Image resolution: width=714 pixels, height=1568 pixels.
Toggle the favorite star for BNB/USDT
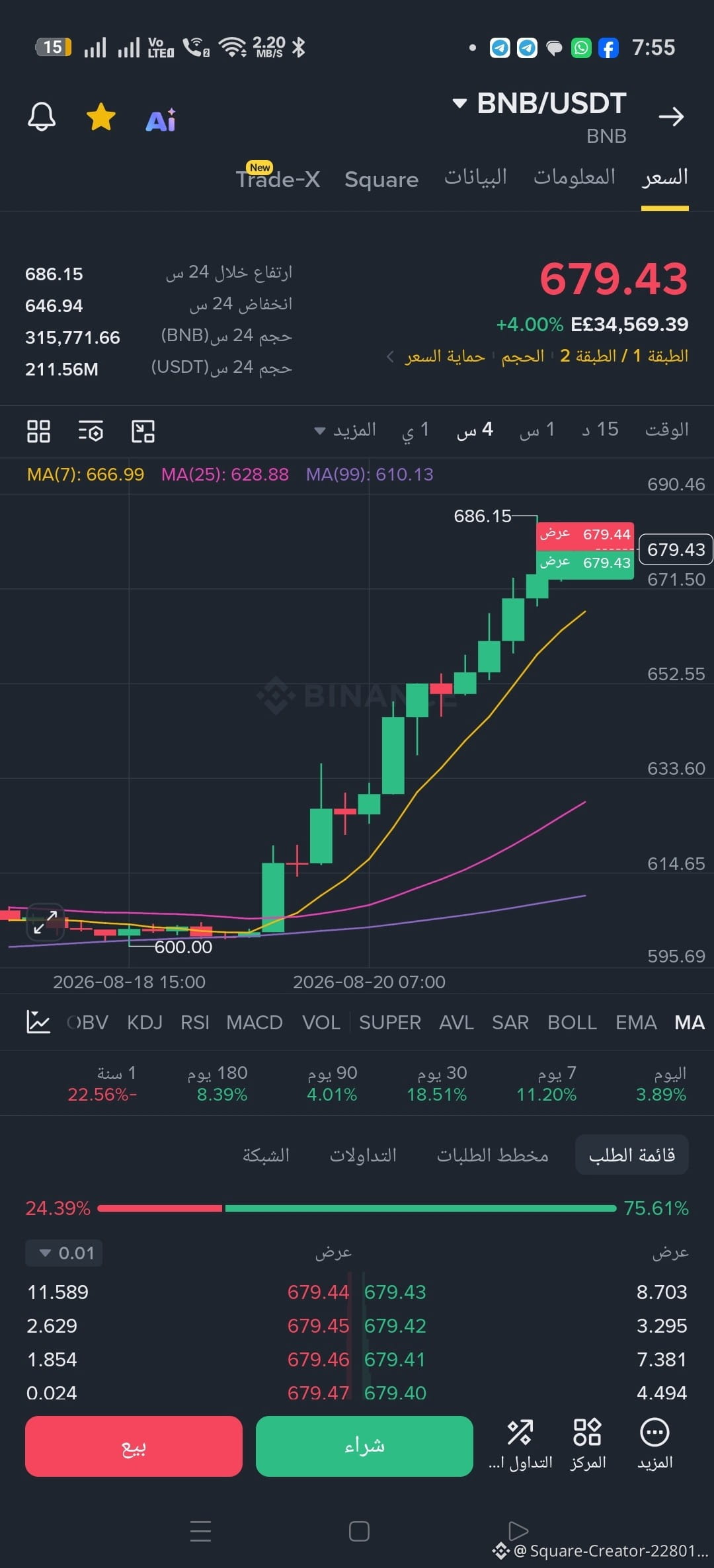(x=101, y=117)
